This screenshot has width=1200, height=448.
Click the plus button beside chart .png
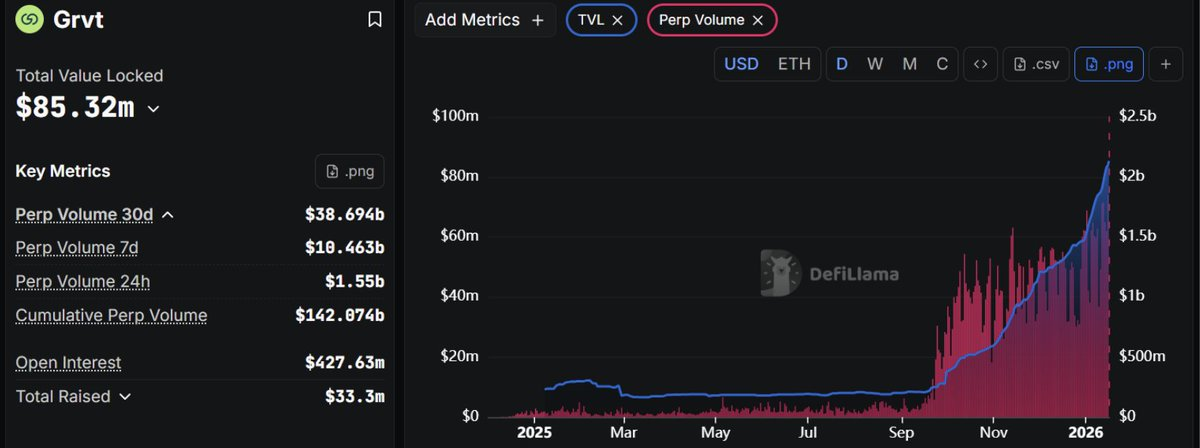[1165, 64]
